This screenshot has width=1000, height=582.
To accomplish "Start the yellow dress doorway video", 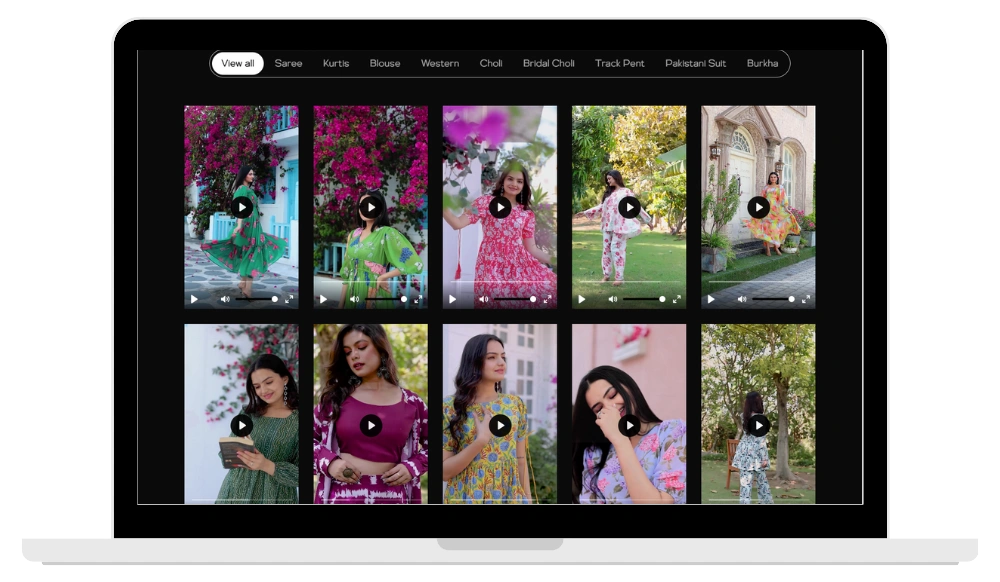I will click(758, 207).
